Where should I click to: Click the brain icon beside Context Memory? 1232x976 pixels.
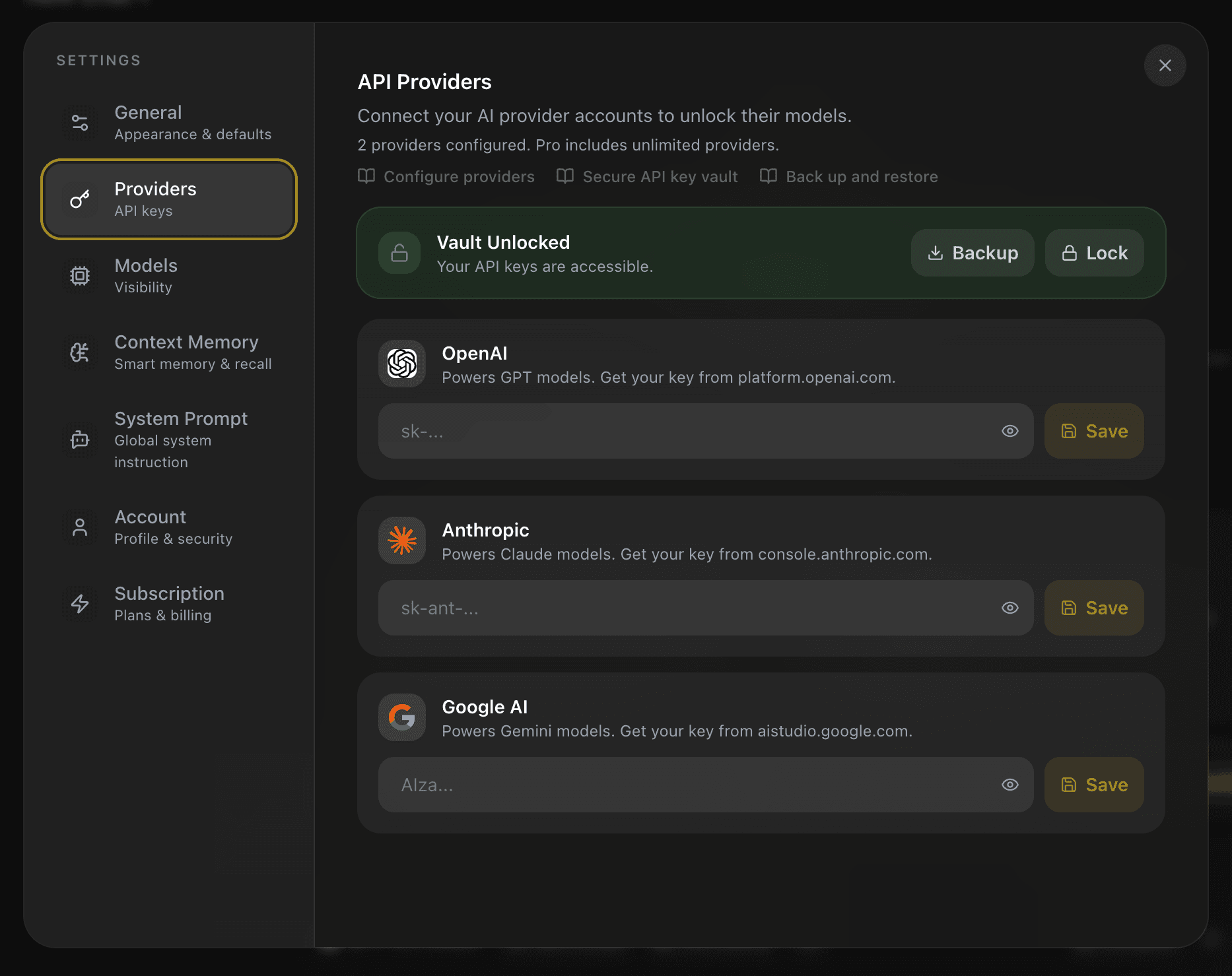point(80,352)
